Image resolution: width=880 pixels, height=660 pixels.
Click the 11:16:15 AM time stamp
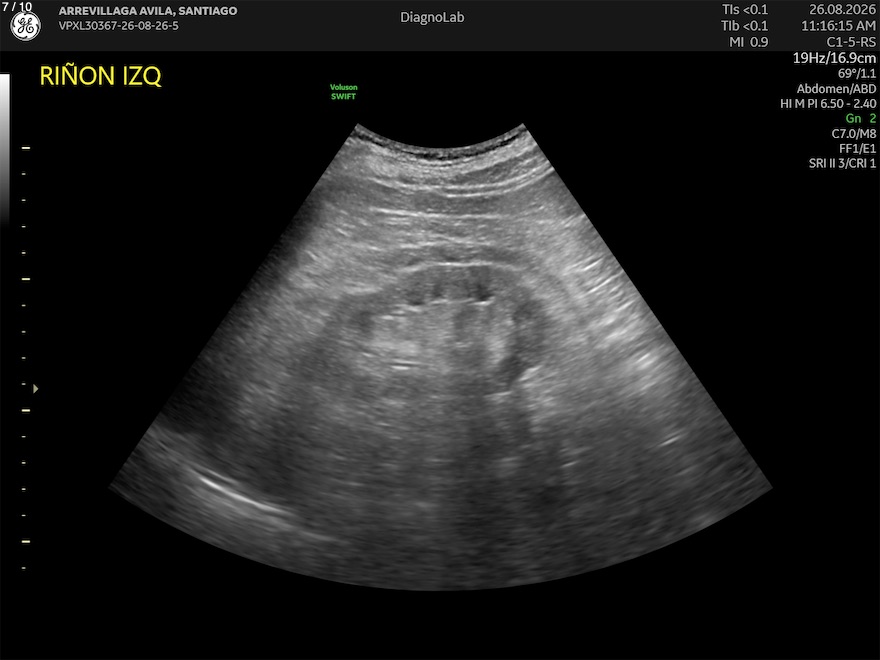838,26
